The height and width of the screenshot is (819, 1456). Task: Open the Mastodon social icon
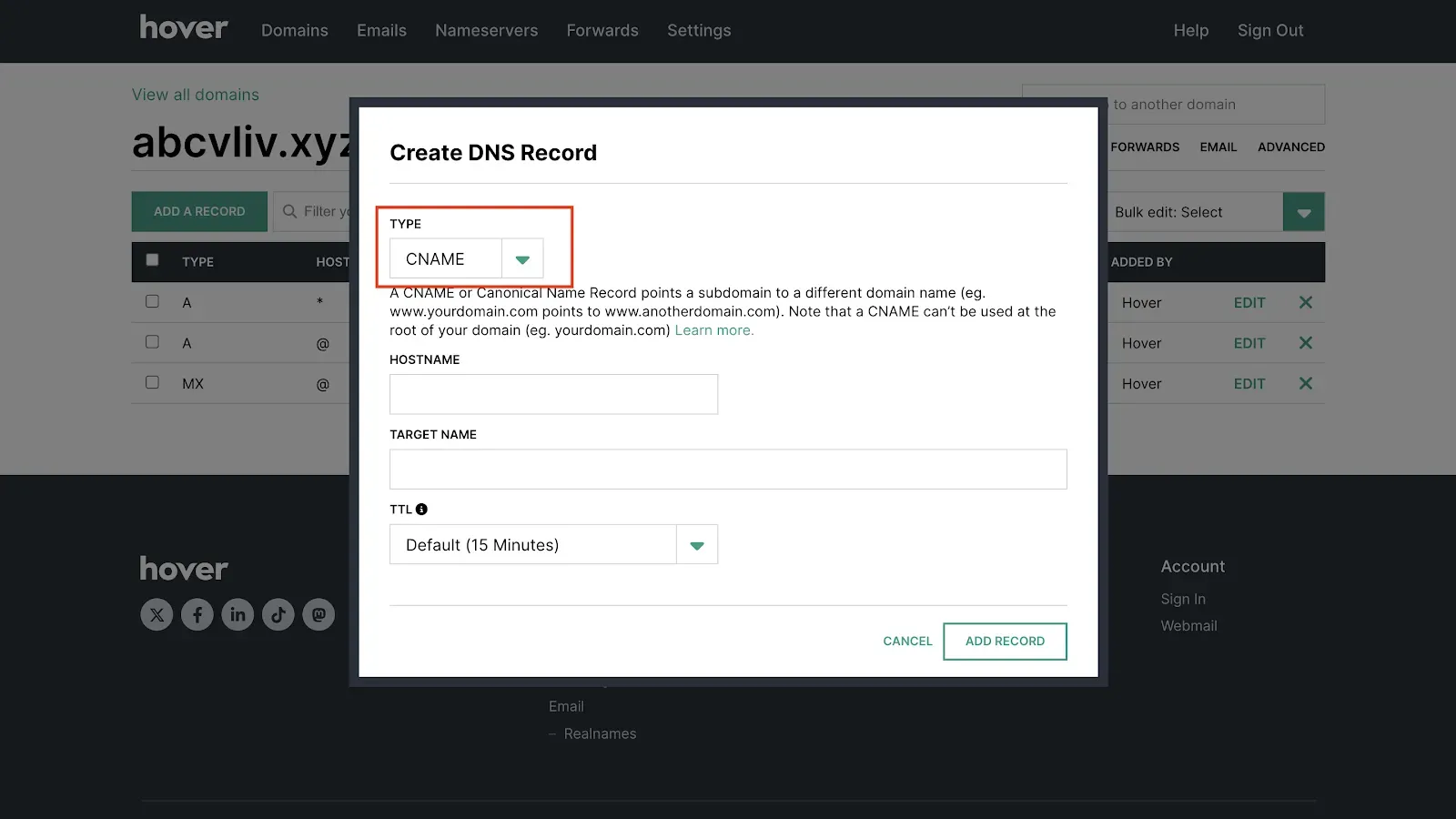pos(318,614)
